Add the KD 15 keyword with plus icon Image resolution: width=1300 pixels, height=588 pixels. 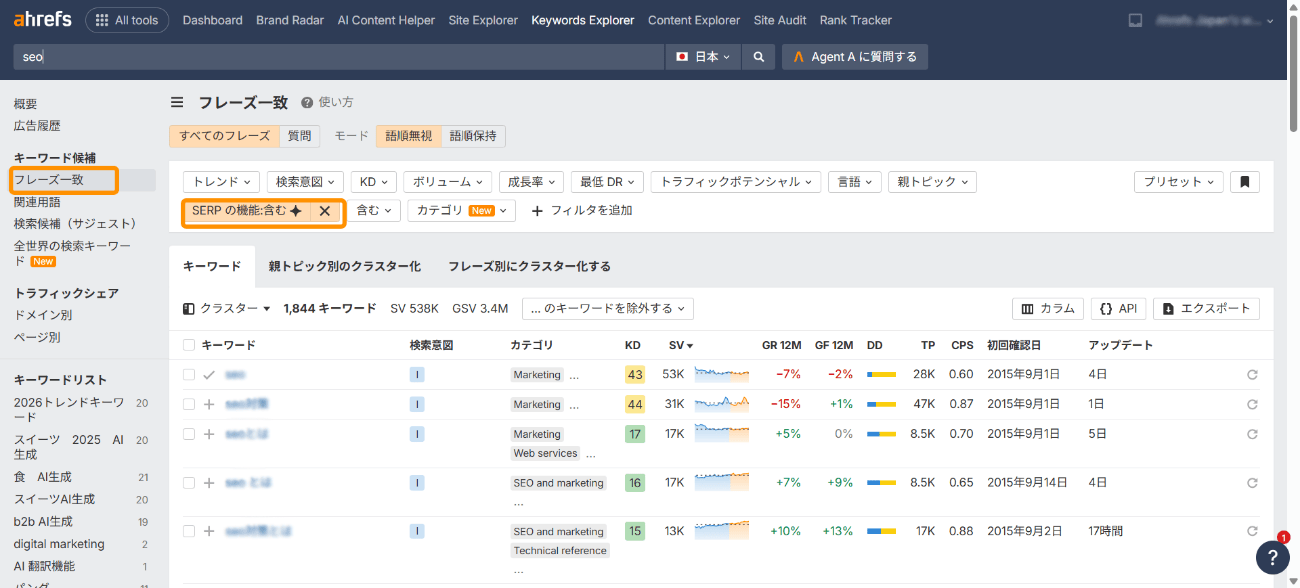[209, 531]
